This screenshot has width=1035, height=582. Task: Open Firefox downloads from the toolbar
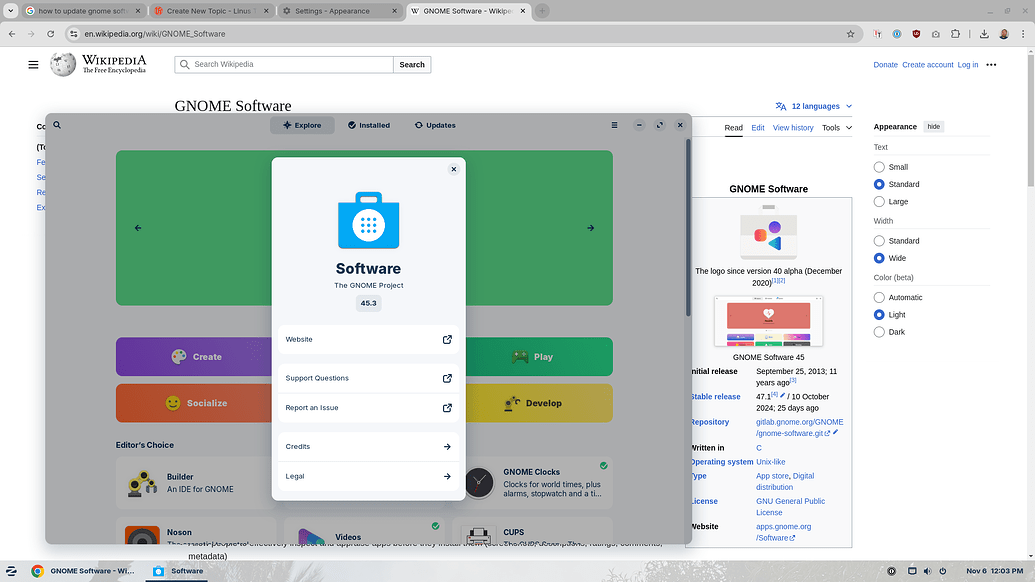pyautogui.click(x=984, y=33)
